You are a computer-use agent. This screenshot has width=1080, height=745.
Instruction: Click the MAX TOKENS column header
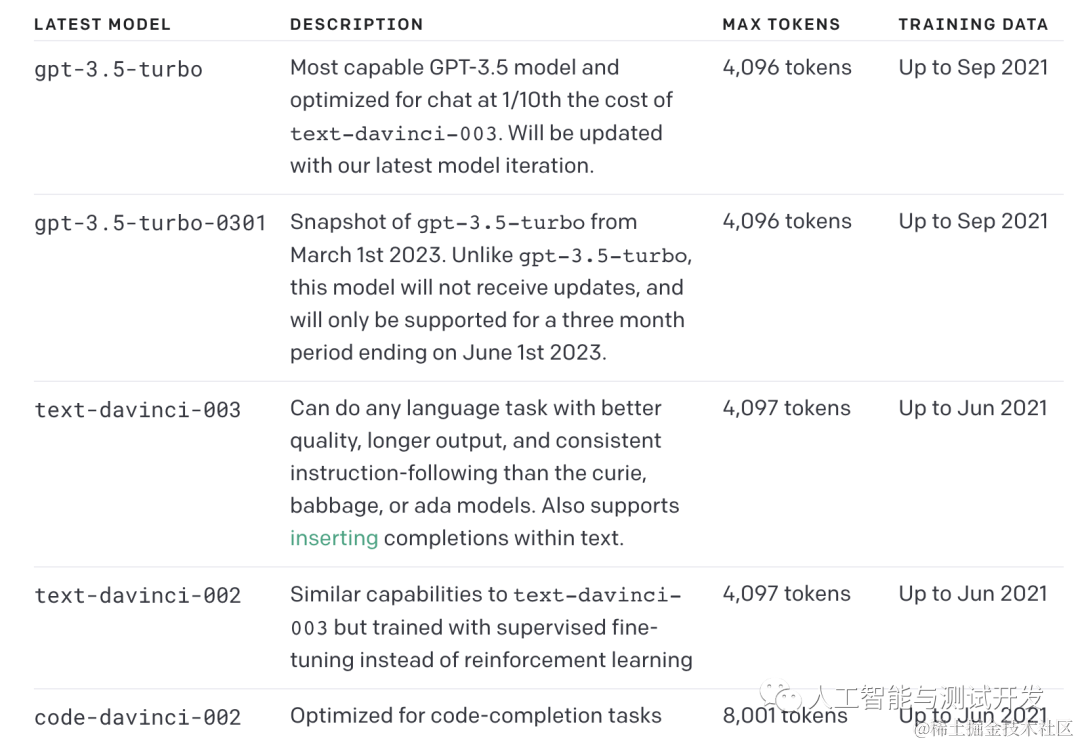pyautogui.click(x=781, y=24)
